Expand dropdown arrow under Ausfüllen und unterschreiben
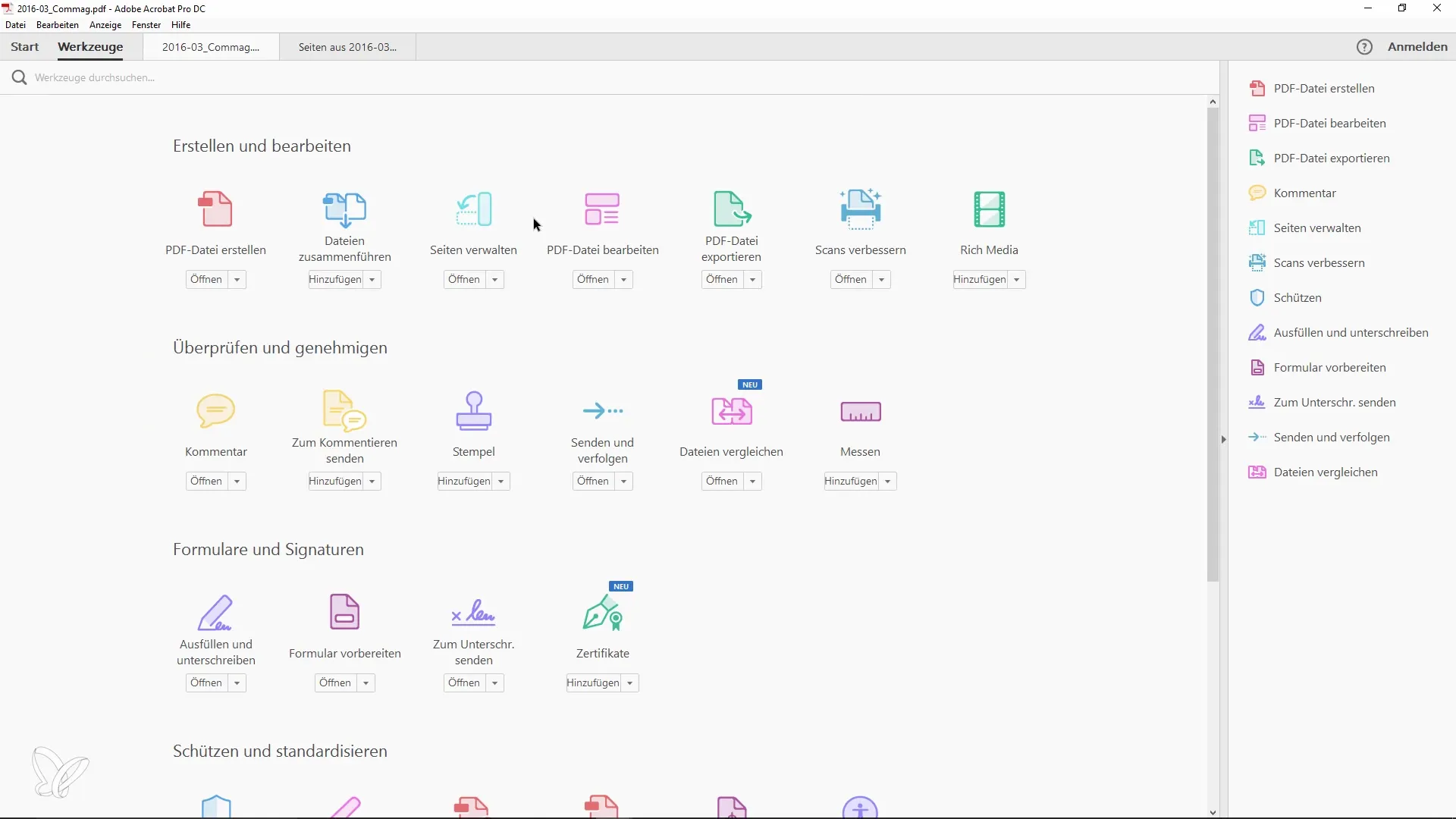The image size is (1456, 819). click(237, 683)
